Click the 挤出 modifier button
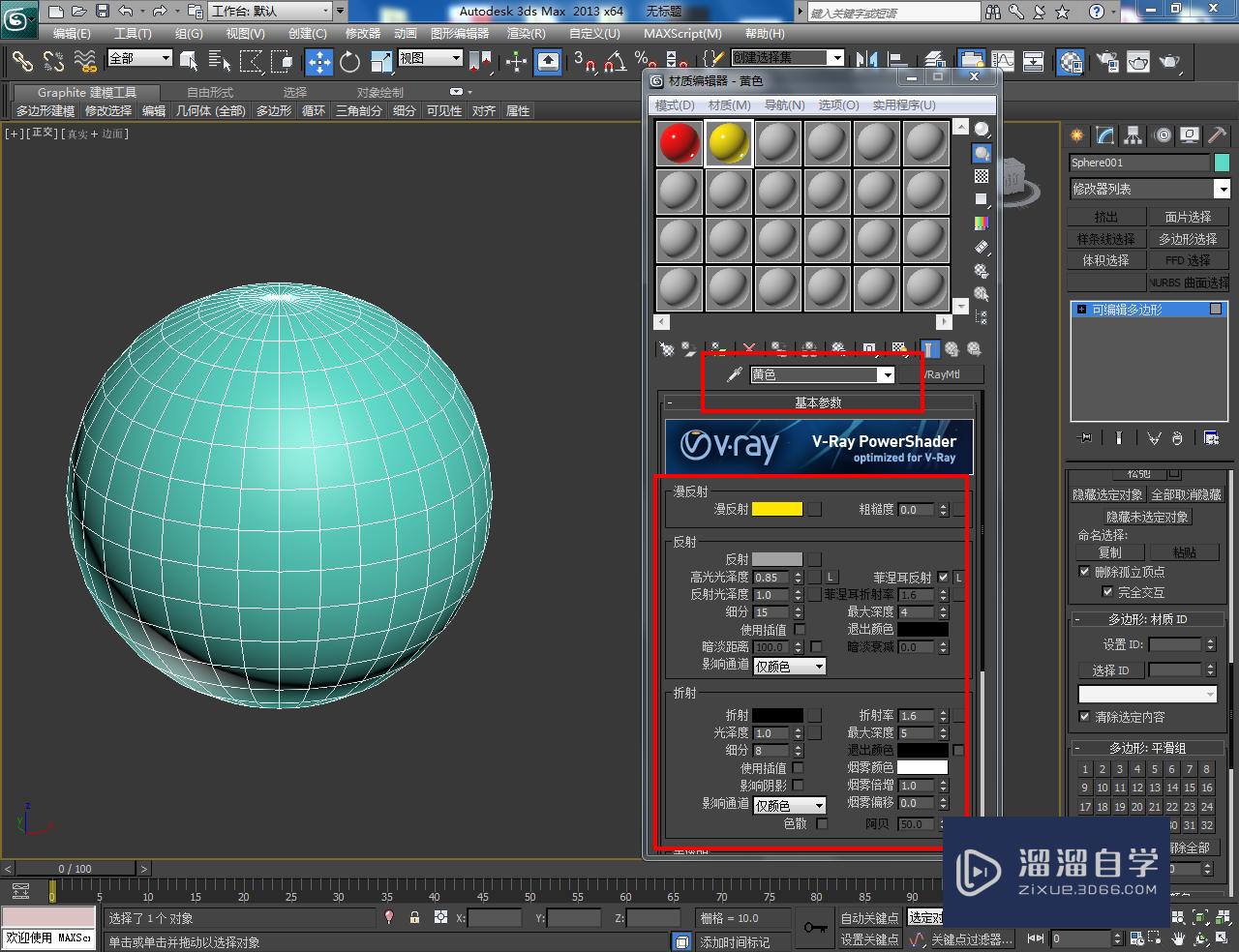1239x952 pixels. pyautogui.click(x=1106, y=217)
